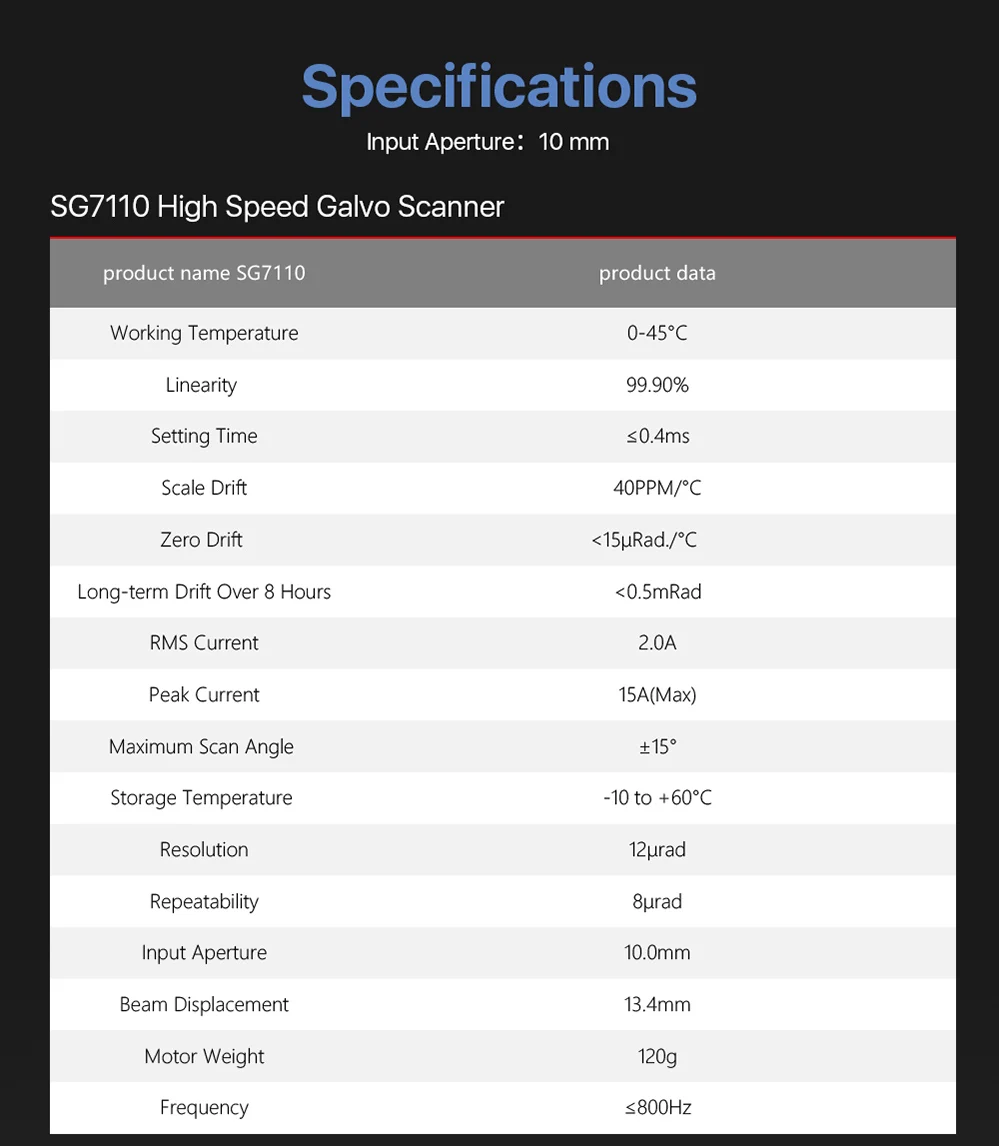Select the SG7110 High Speed Galvo Scanner title
This screenshot has height=1146, width=999.
[277, 207]
